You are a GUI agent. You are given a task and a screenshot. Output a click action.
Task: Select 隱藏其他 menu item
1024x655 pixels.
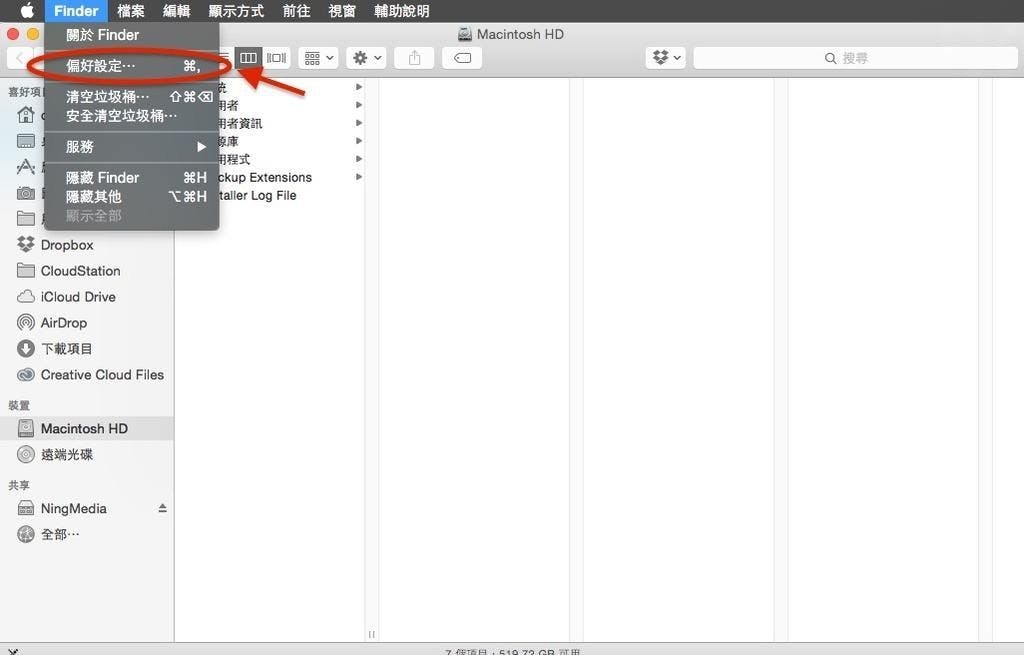point(132,196)
